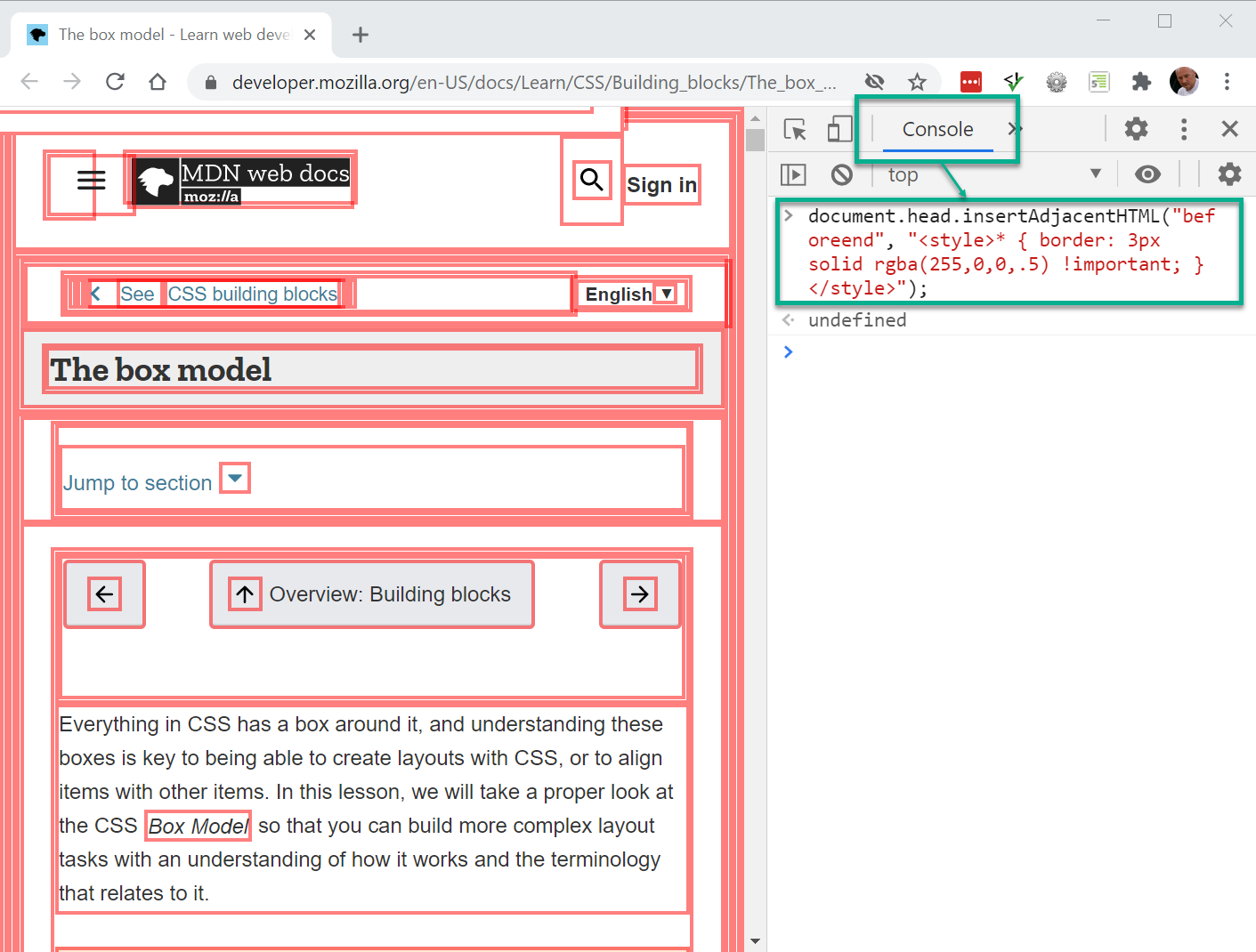Open MDN search with the magnifier icon

click(x=591, y=179)
